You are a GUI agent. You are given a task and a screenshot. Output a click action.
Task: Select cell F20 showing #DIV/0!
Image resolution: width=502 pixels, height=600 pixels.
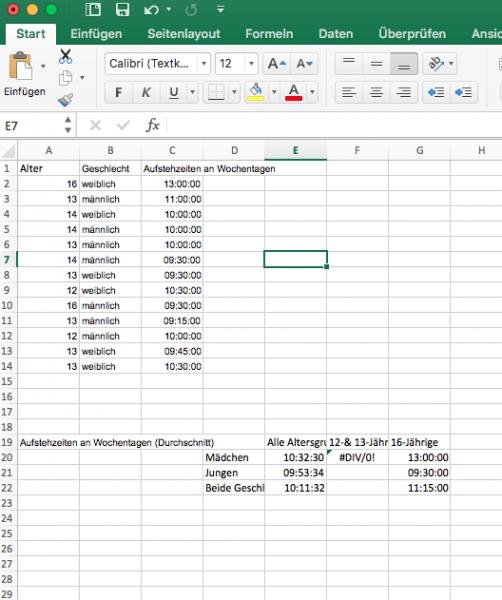click(357, 457)
